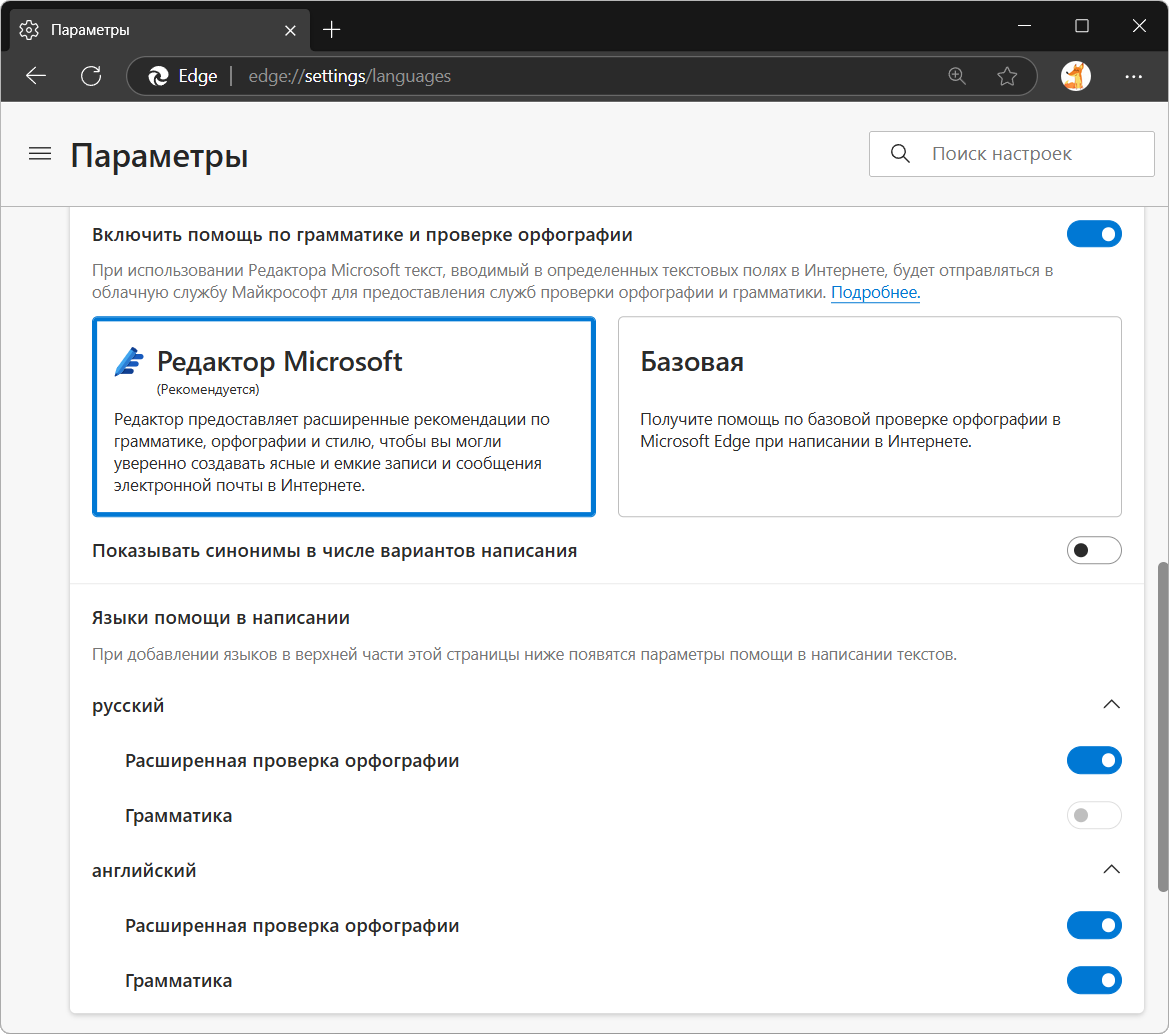Reload the page with the refresh icon
The height and width of the screenshot is (1034, 1169).
pos(91,76)
